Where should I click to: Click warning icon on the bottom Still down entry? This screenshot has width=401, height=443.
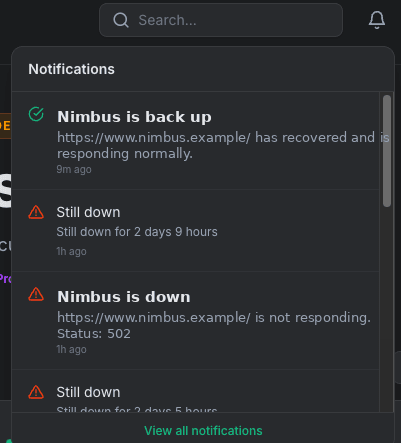click(x=36, y=392)
